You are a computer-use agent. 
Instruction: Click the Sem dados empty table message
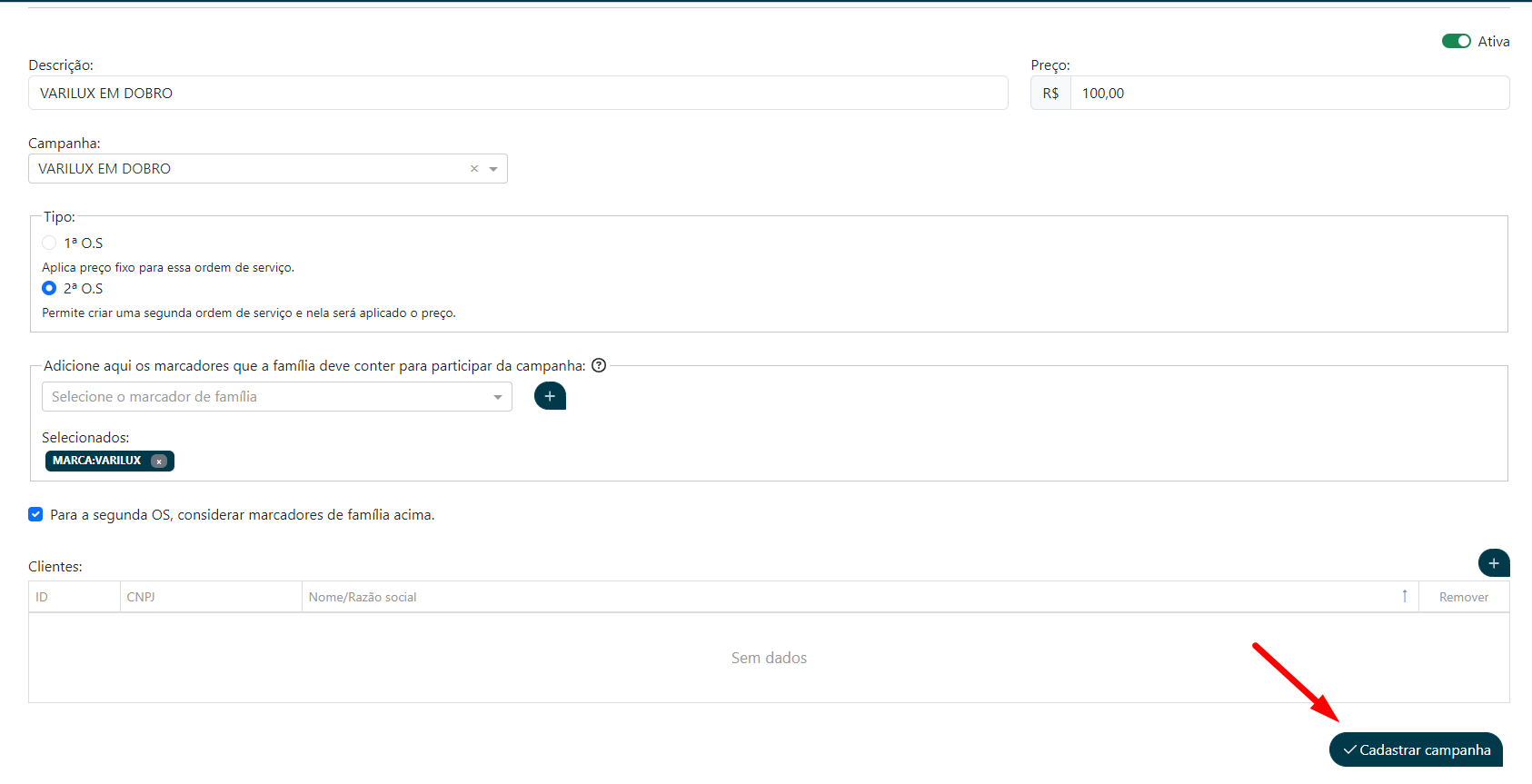click(x=769, y=658)
